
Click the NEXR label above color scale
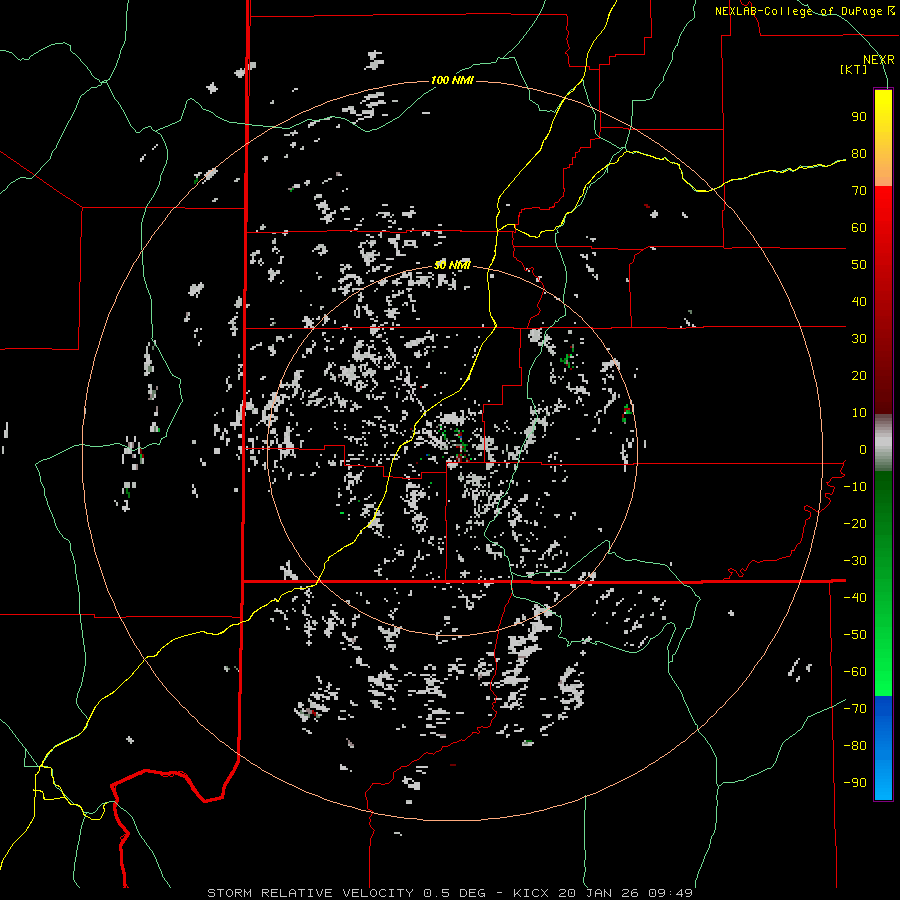(x=878, y=60)
